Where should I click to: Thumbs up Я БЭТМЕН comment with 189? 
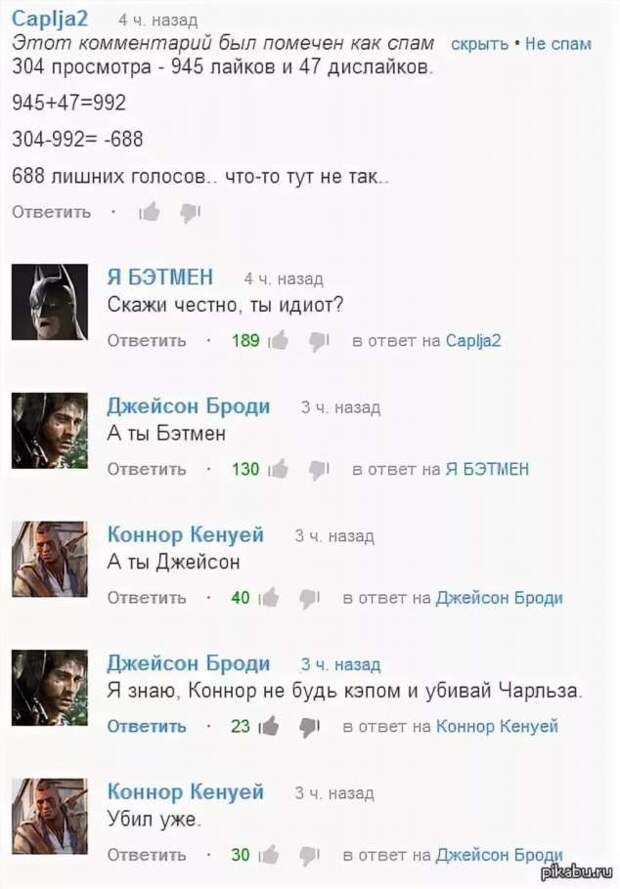[278, 341]
